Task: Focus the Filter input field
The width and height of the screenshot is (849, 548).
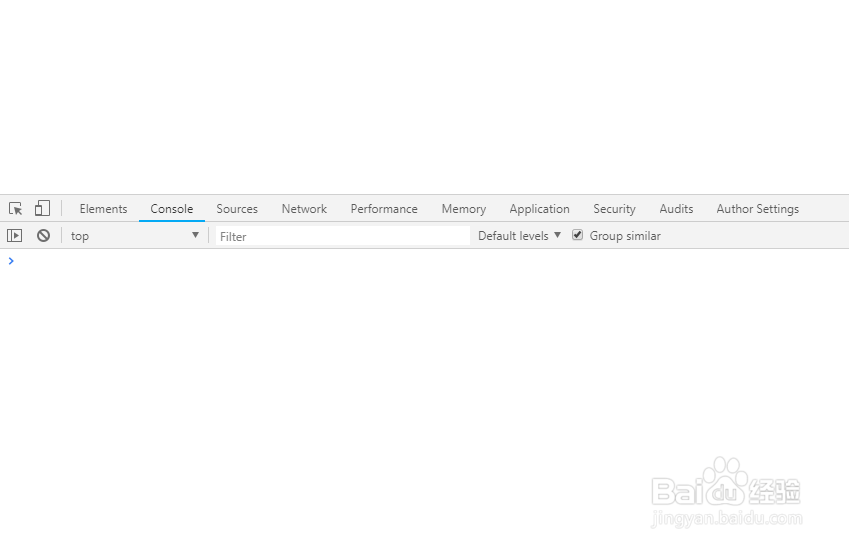Action: [343, 236]
